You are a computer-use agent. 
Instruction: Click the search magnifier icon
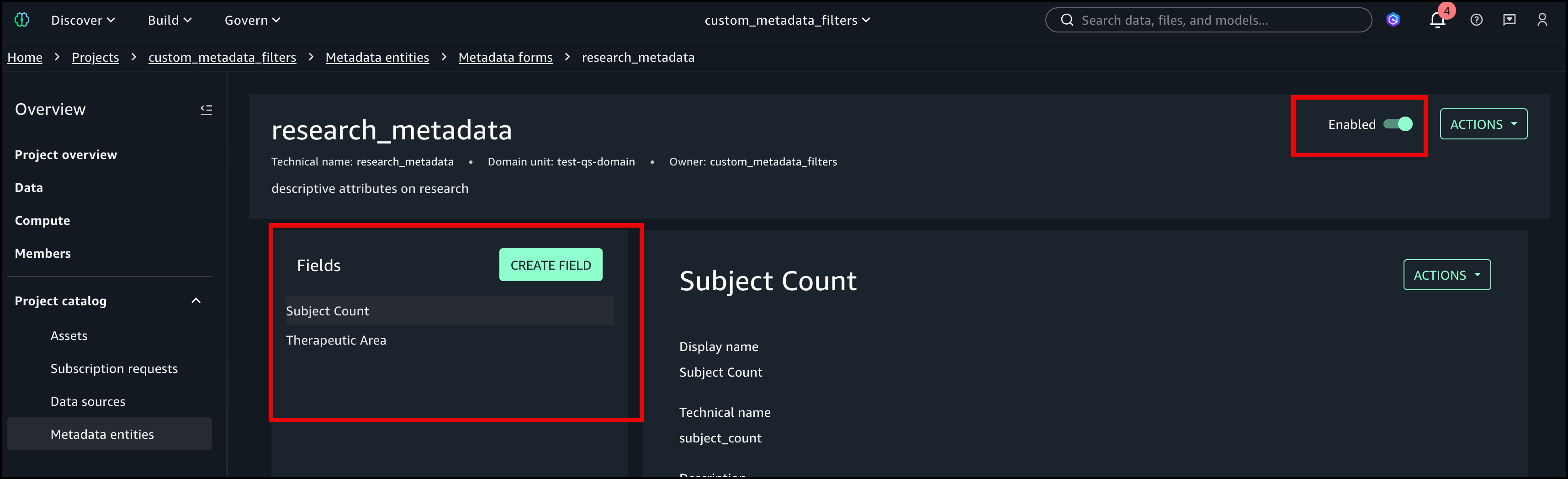(1066, 20)
